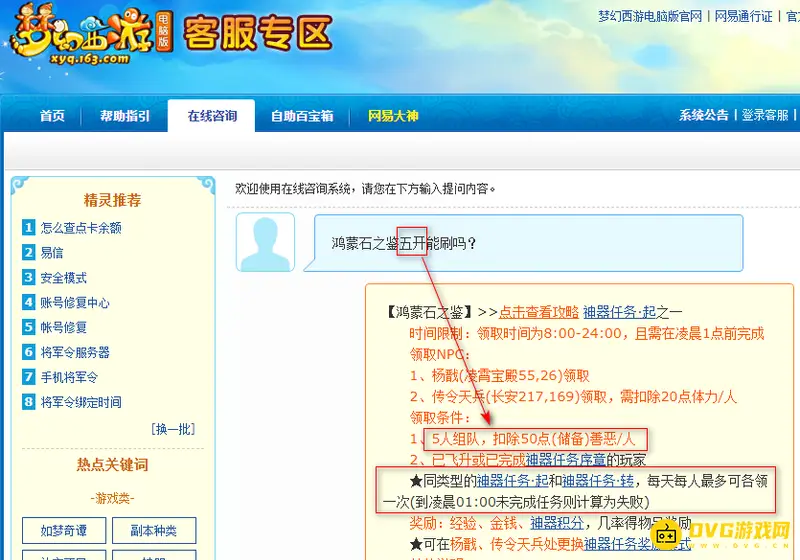Click the 如梦奇谭 keyword button
The image size is (800, 560).
click(64, 530)
